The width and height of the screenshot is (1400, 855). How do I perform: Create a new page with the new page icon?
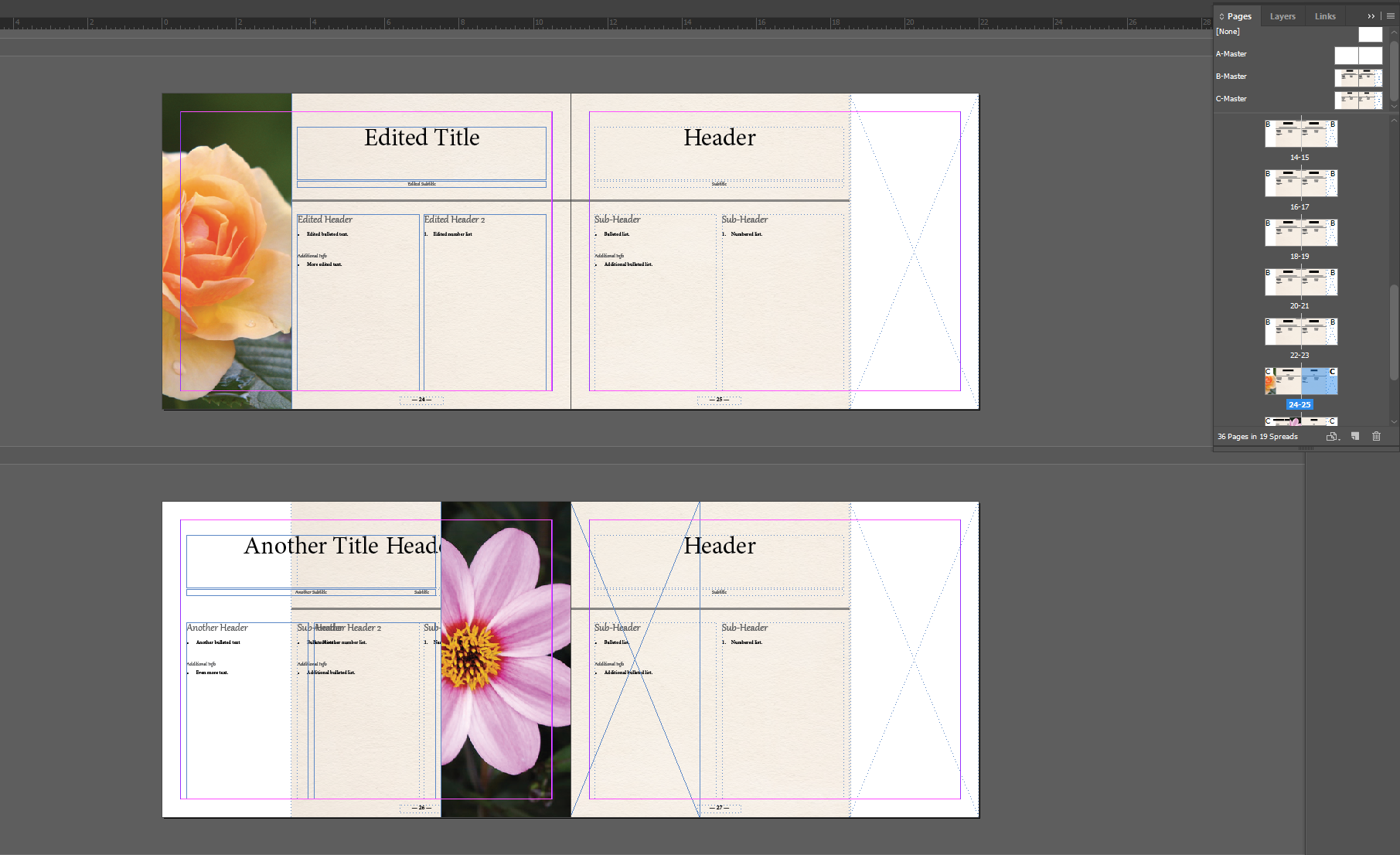pos(1354,436)
